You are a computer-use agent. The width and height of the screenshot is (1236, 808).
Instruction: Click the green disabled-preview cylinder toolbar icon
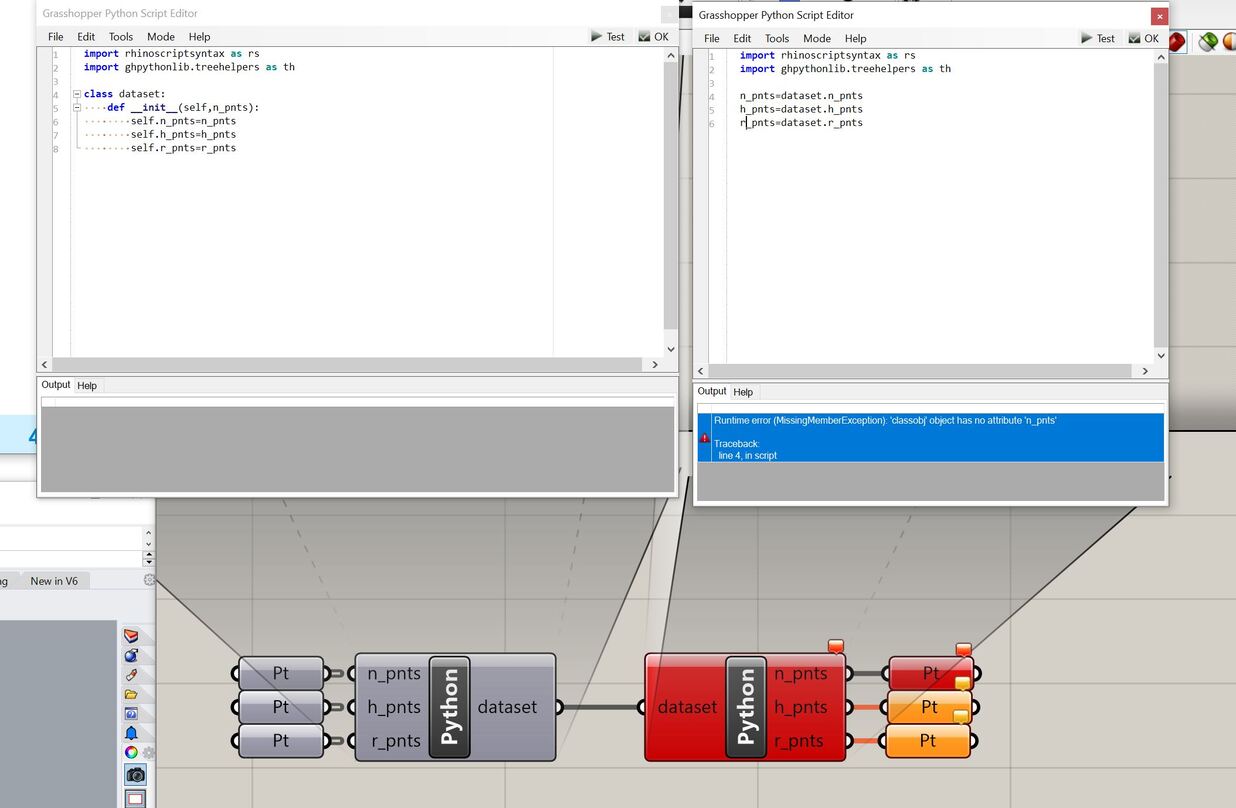point(1208,41)
